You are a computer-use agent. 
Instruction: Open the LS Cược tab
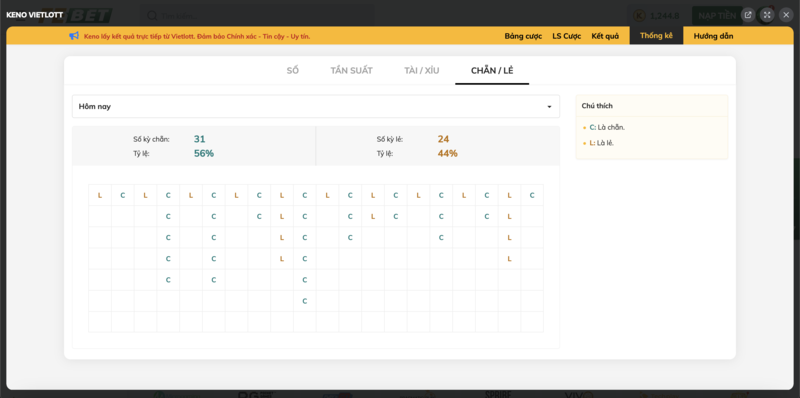[x=566, y=36]
